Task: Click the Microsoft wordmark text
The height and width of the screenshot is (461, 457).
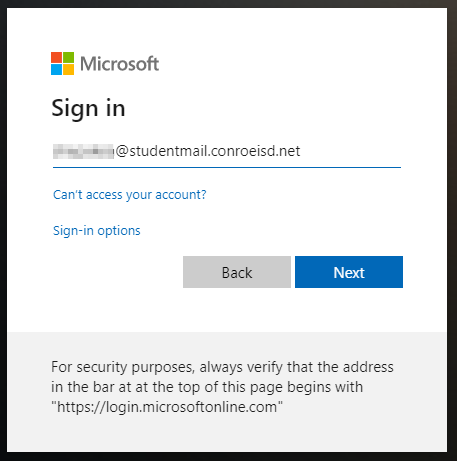Action: (120, 64)
